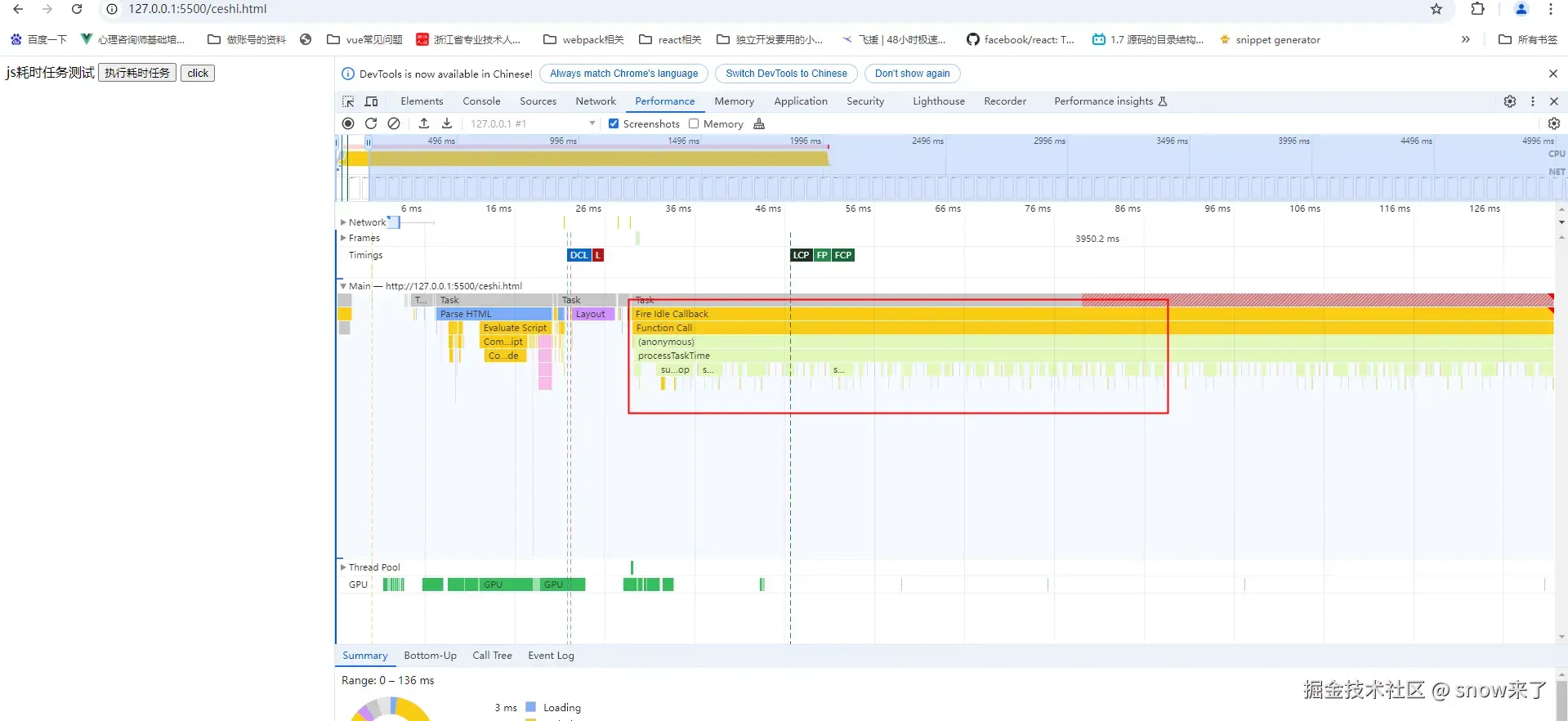Open the vue常见问题 bookmark folder

click(x=364, y=39)
